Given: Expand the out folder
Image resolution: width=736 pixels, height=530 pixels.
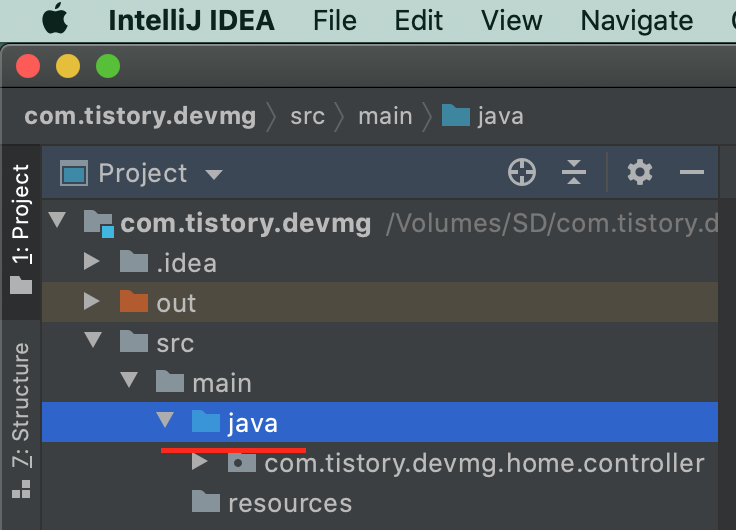Looking at the screenshot, I should tap(92, 301).
